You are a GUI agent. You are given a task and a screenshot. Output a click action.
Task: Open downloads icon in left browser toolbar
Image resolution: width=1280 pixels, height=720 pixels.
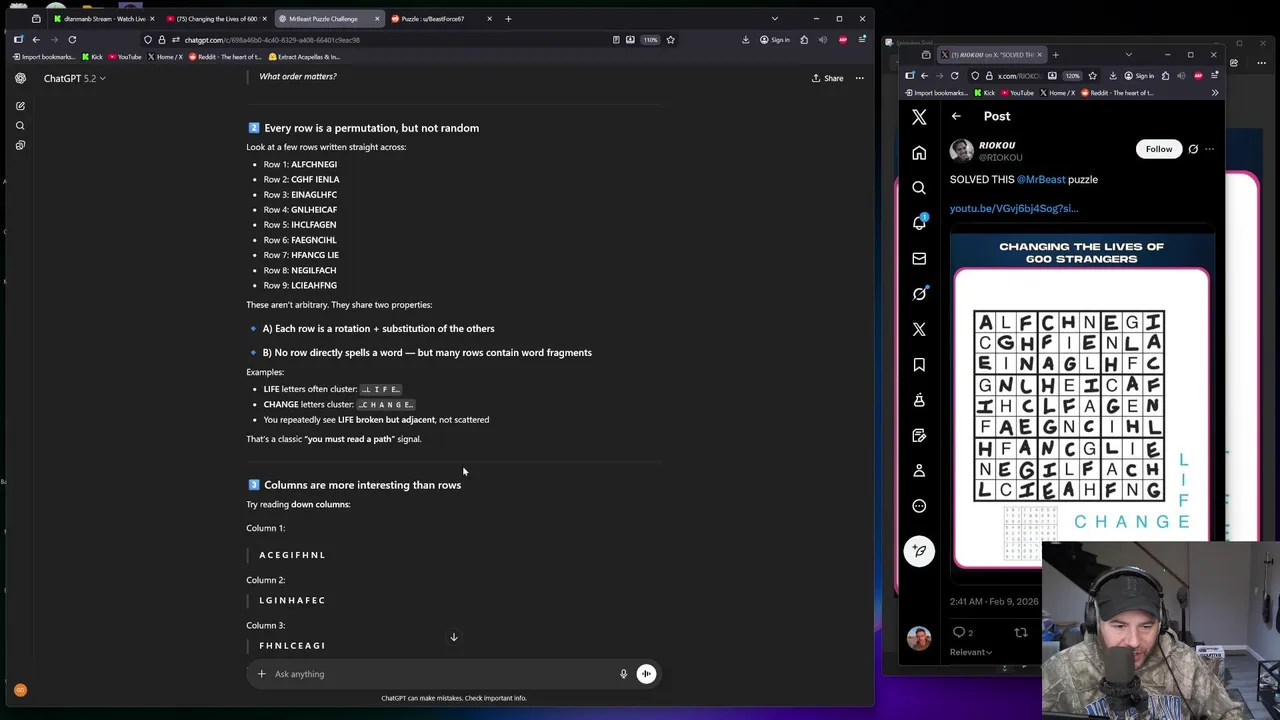pyautogui.click(x=745, y=40)
